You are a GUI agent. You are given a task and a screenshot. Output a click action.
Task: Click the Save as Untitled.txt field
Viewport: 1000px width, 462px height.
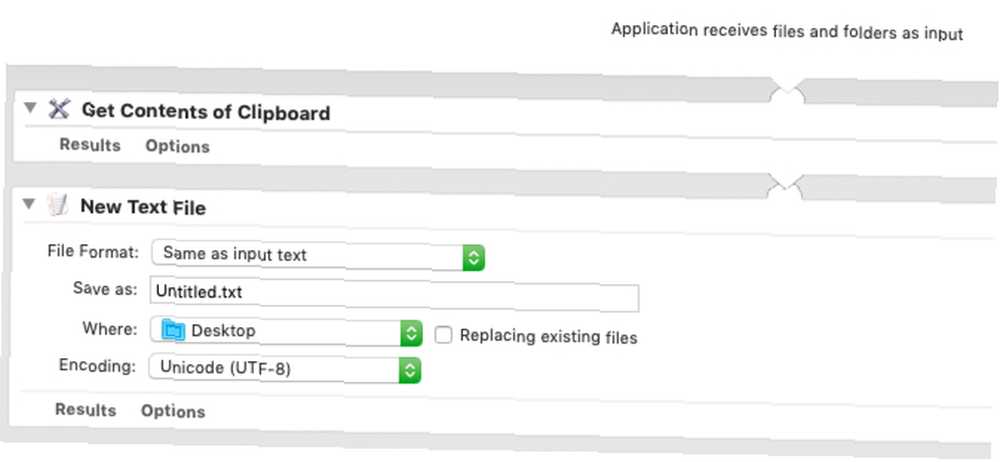click(394, 294)
